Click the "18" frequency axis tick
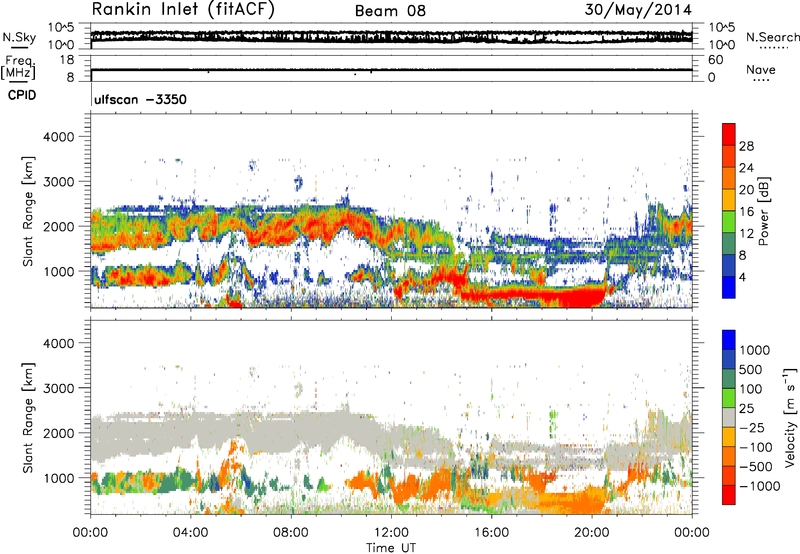This screenshot has width=800, height=554. [x=67, y=60]
